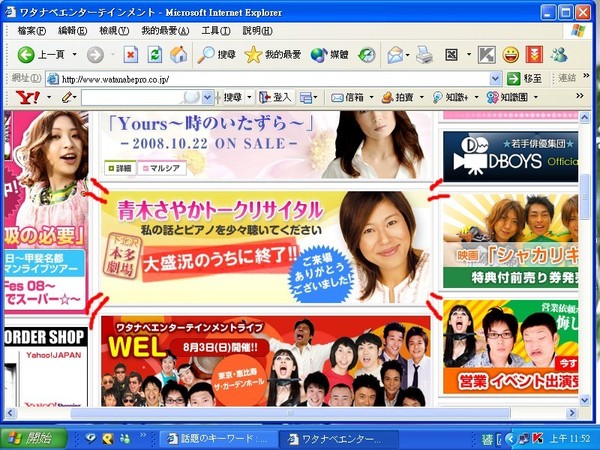This screenshot has width=600, height=450.
Task: Click the red download arrow toolbar icon
Action: click(x=534, y=55)
